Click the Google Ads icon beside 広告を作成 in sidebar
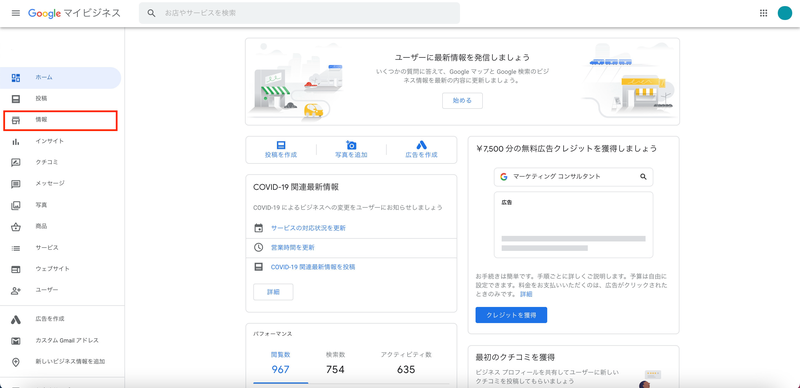Screen dimensions: 800x388 (x=16, y=320)
